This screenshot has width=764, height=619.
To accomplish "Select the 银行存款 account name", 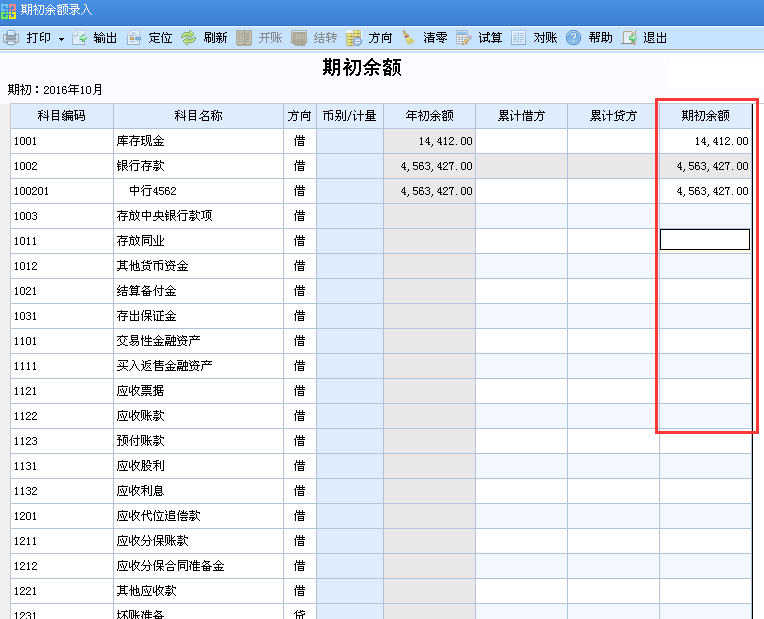I will [x=140, y=166].
